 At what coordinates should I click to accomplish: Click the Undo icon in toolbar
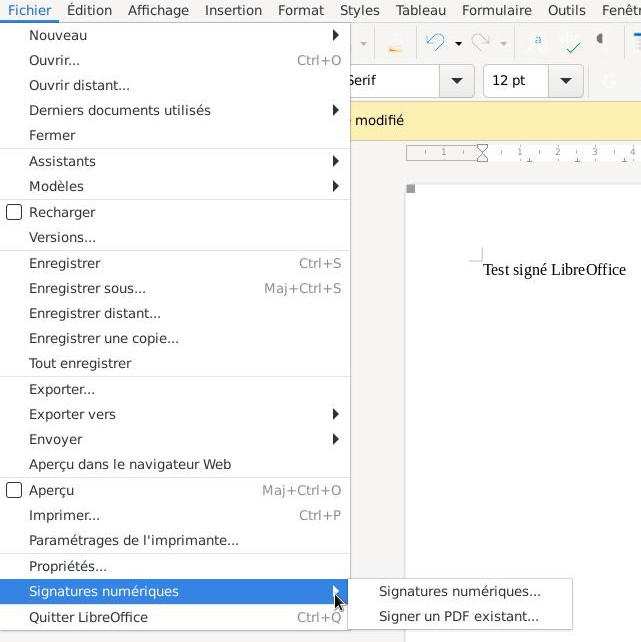[x=434, y=43]
